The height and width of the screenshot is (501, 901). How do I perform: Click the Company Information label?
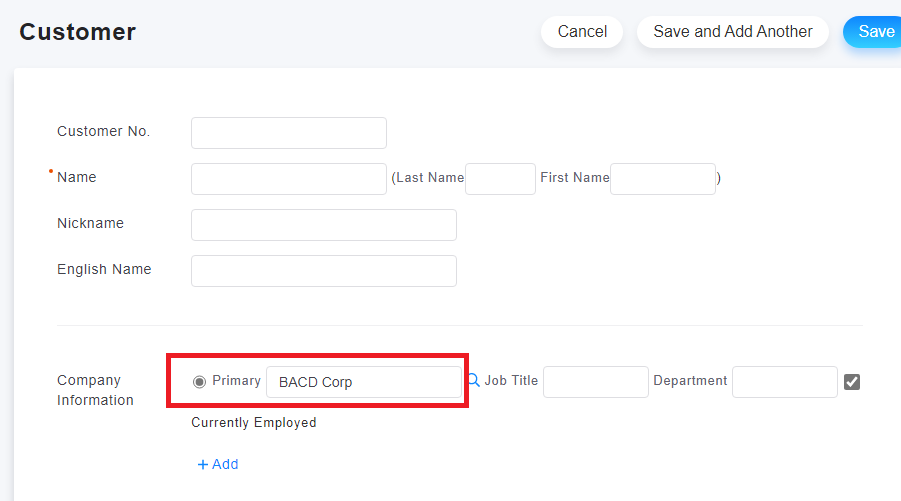pos(95,390)
